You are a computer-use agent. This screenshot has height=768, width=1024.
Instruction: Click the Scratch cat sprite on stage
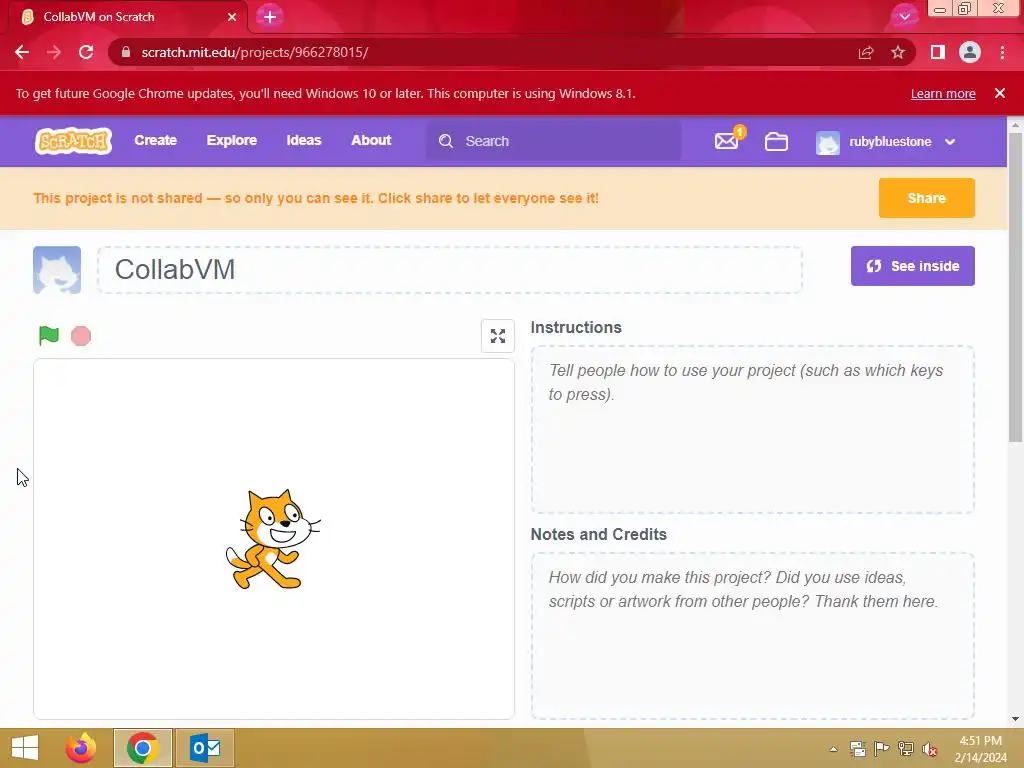(x=272, y=539)
